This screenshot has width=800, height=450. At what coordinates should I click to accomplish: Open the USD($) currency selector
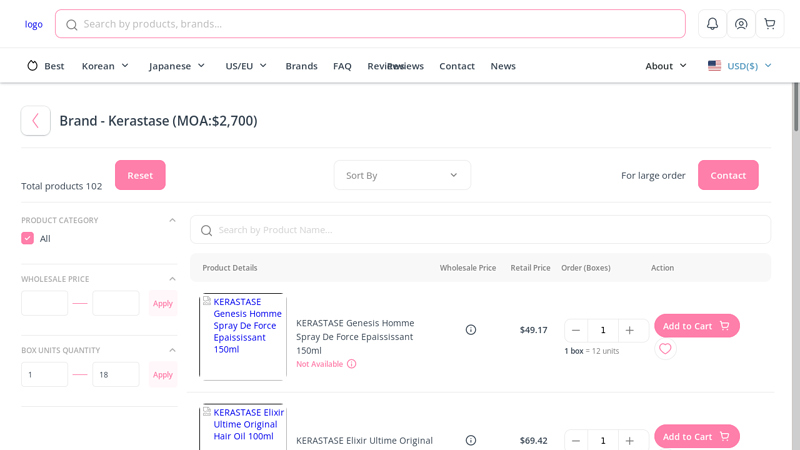[x=740, y=66]
